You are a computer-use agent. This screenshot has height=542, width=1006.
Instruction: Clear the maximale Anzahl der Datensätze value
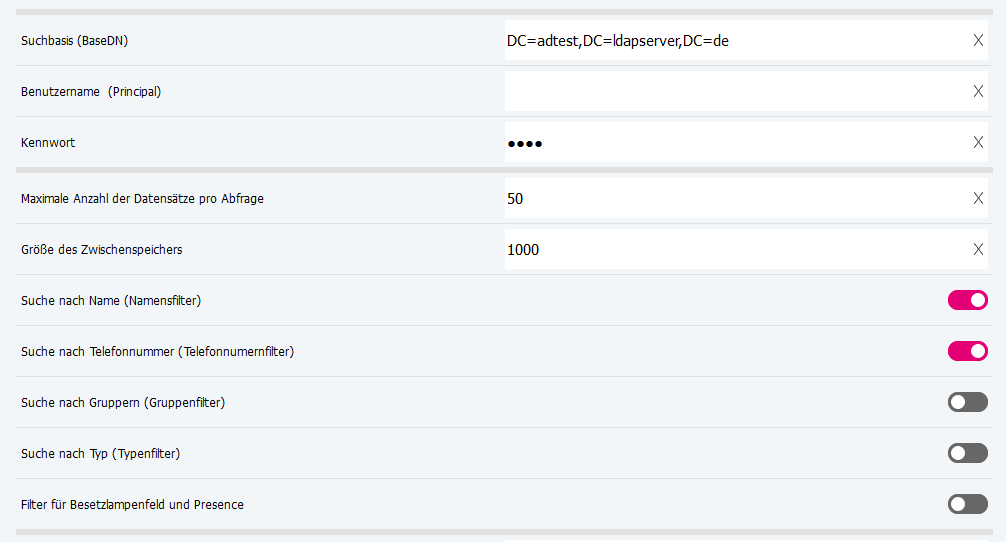click(978, 198)
